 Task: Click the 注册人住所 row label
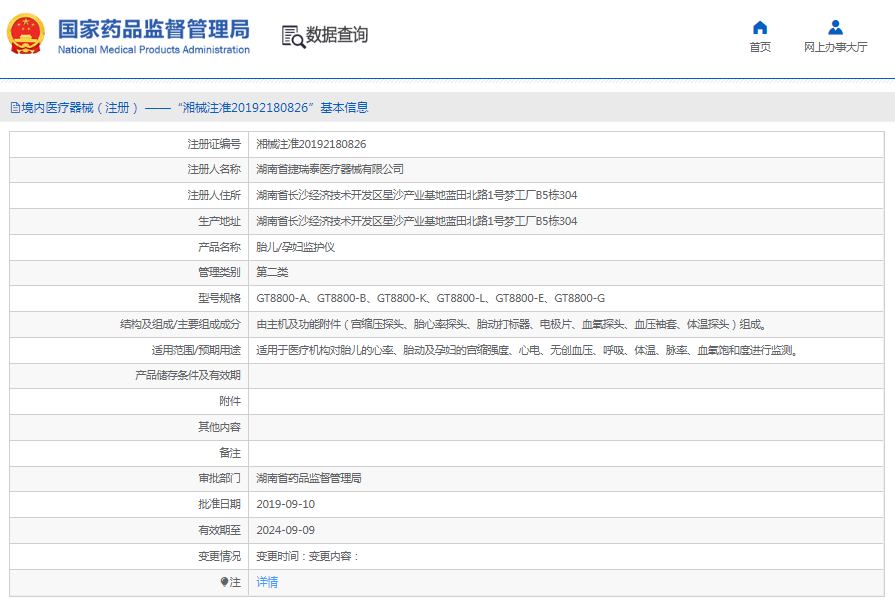pos(214,195)
